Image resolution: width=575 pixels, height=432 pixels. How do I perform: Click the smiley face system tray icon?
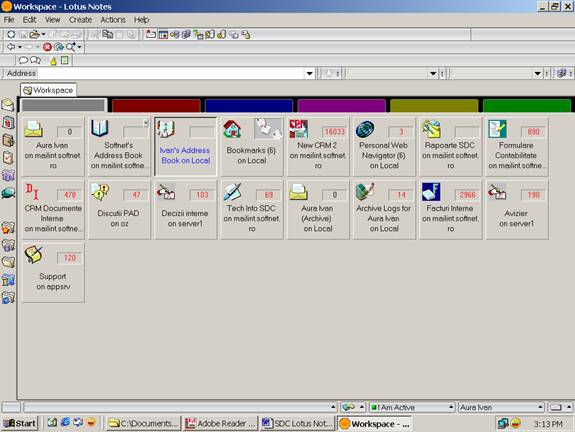[x=516, y=424]
